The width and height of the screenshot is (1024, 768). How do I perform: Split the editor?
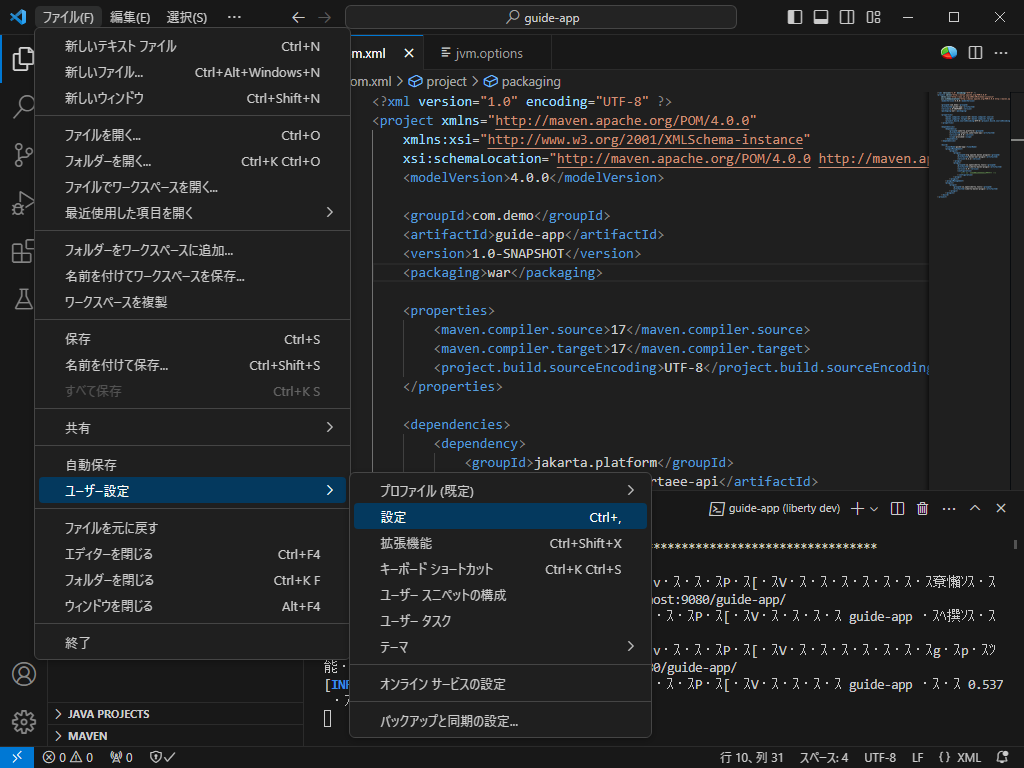coord(974,53)
